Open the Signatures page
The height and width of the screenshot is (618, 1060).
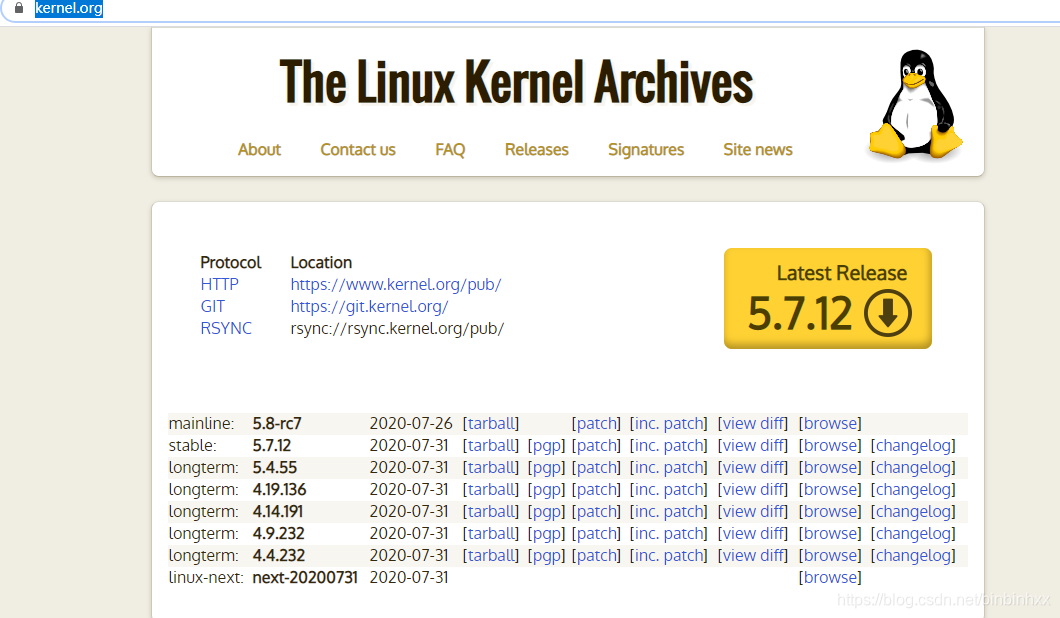pyautogui.click(x=646, y=149)
